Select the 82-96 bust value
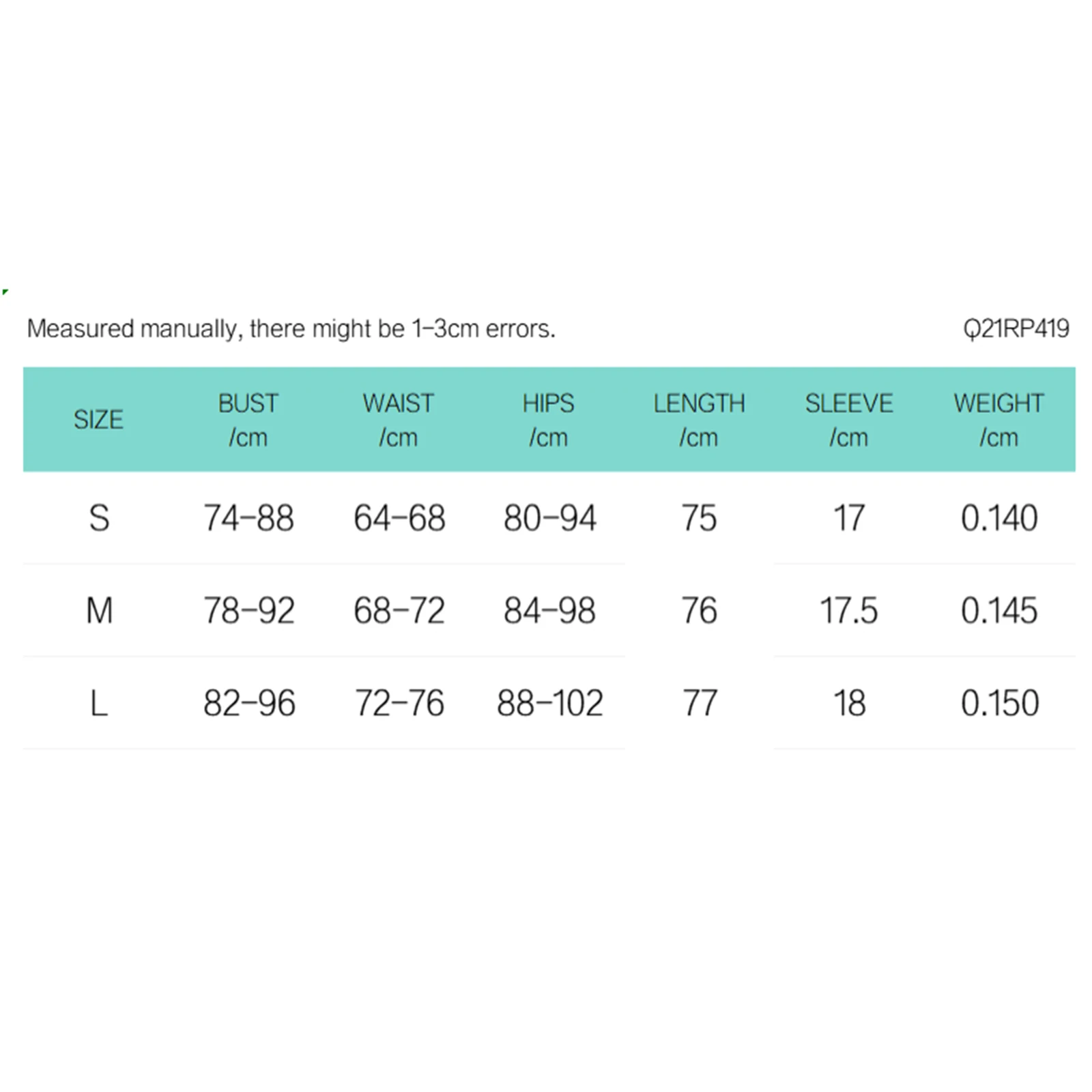The width and height of the screenshot is (1092, 1092). 249,703
